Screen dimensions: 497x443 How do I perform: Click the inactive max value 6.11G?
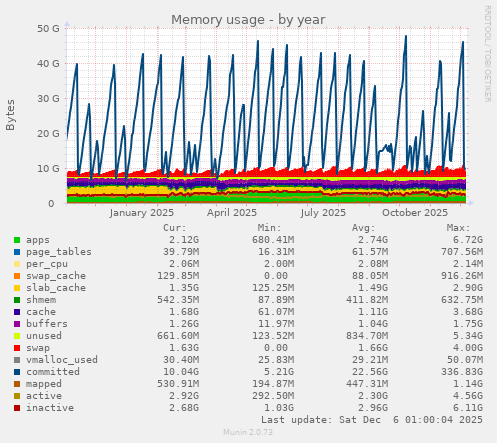coord(468,408)
